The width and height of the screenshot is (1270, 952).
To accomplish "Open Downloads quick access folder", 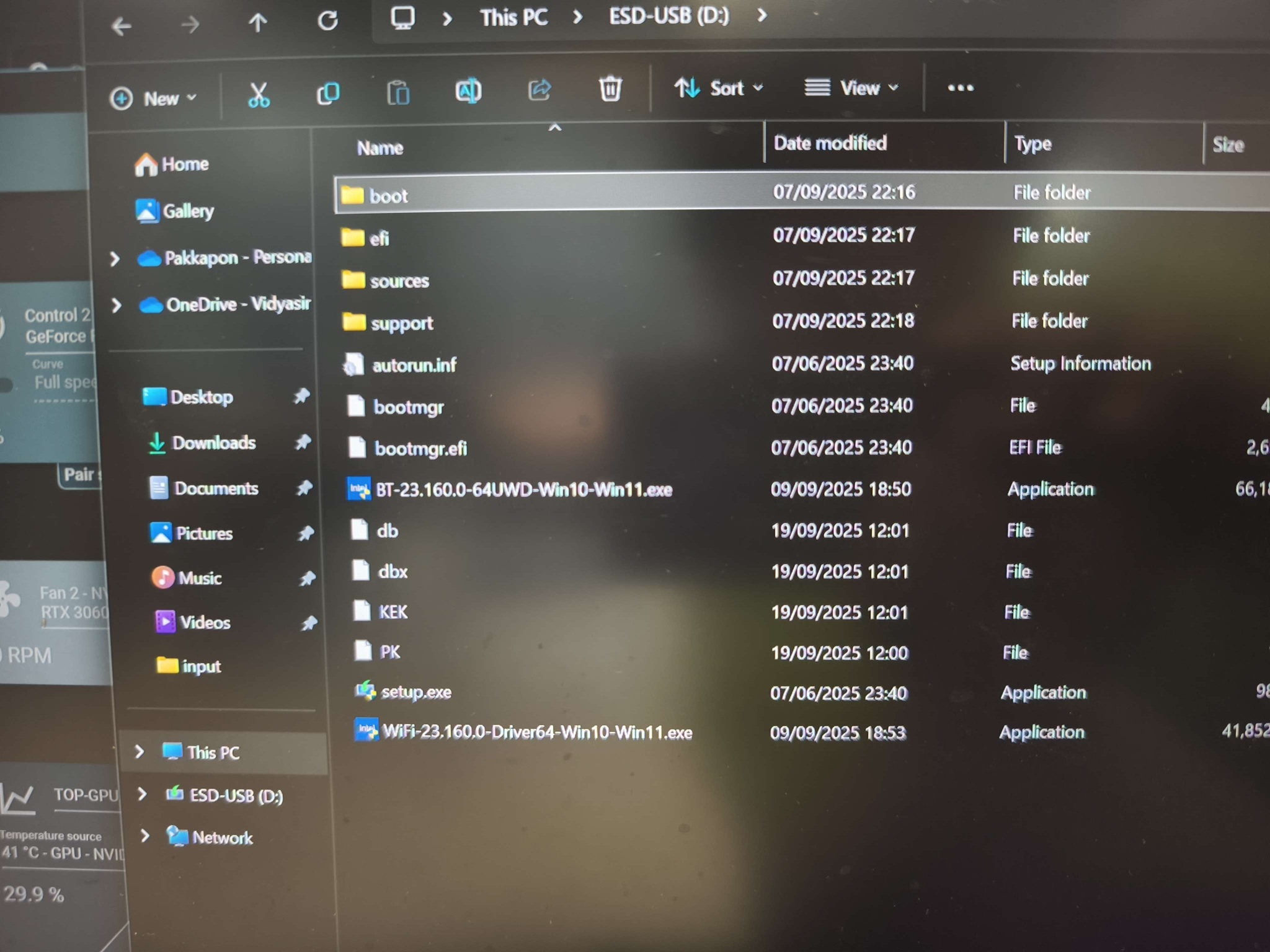I will (x=202, y=443).
